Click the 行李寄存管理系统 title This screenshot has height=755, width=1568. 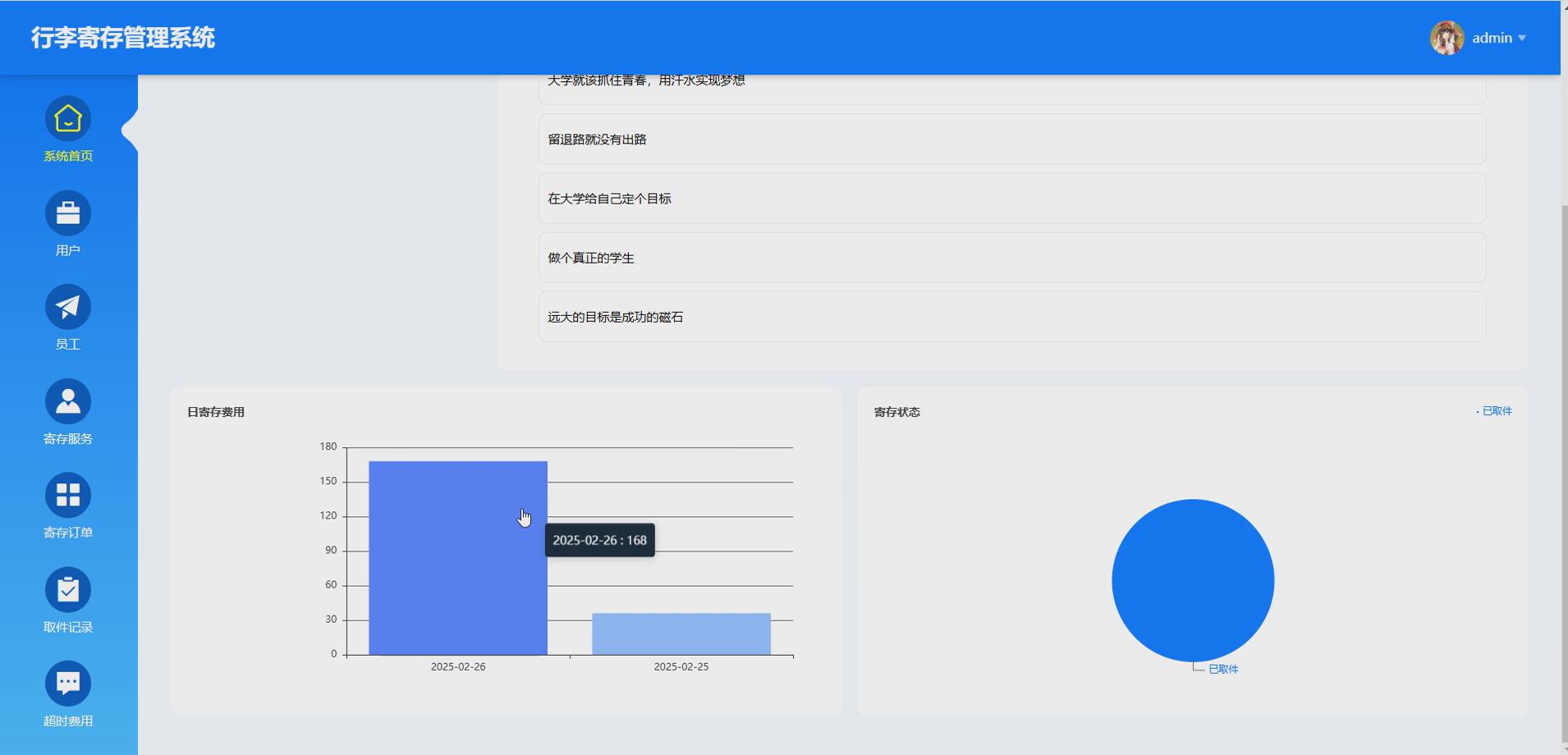[x=123, y=38]
